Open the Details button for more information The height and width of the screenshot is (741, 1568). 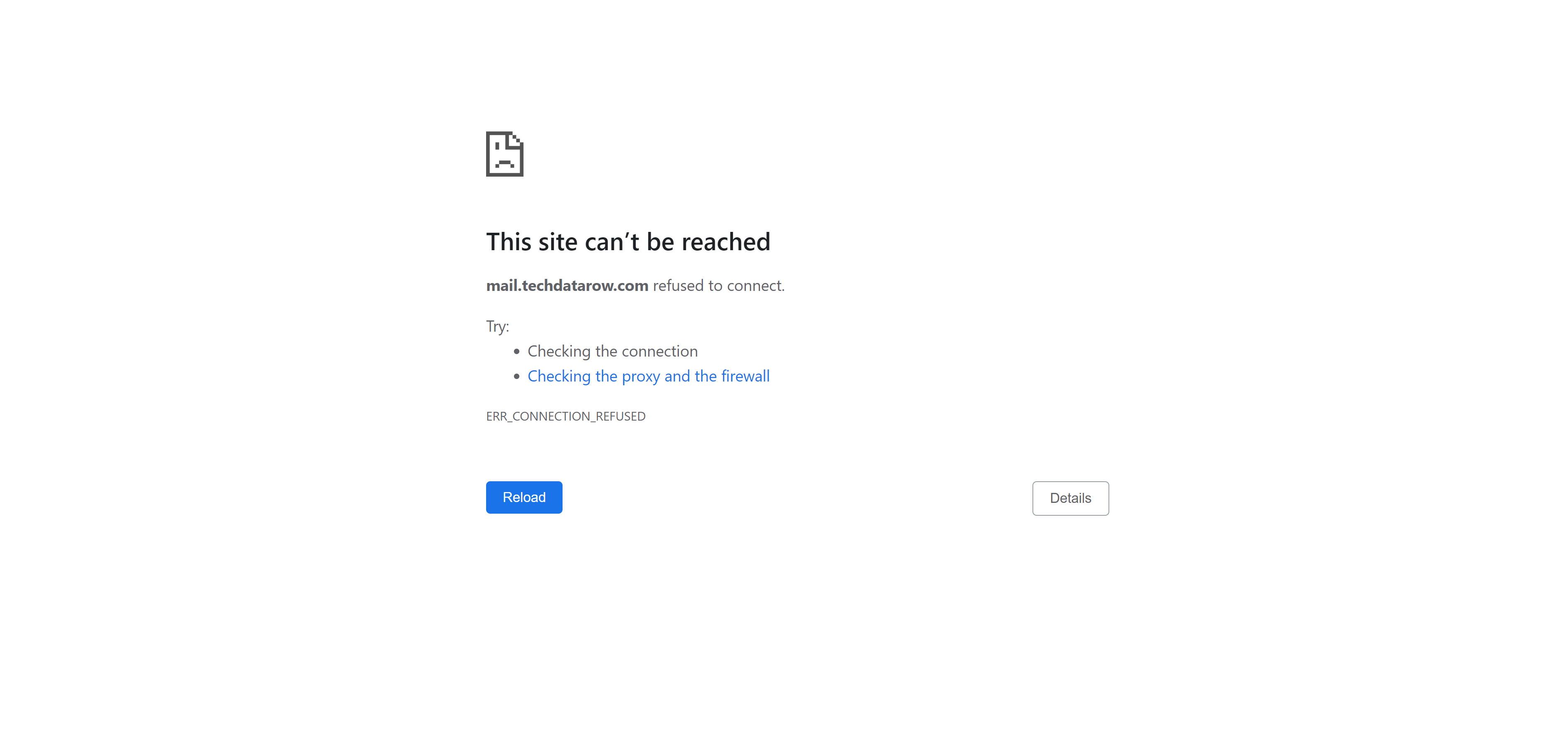[x=1071, y=498]
